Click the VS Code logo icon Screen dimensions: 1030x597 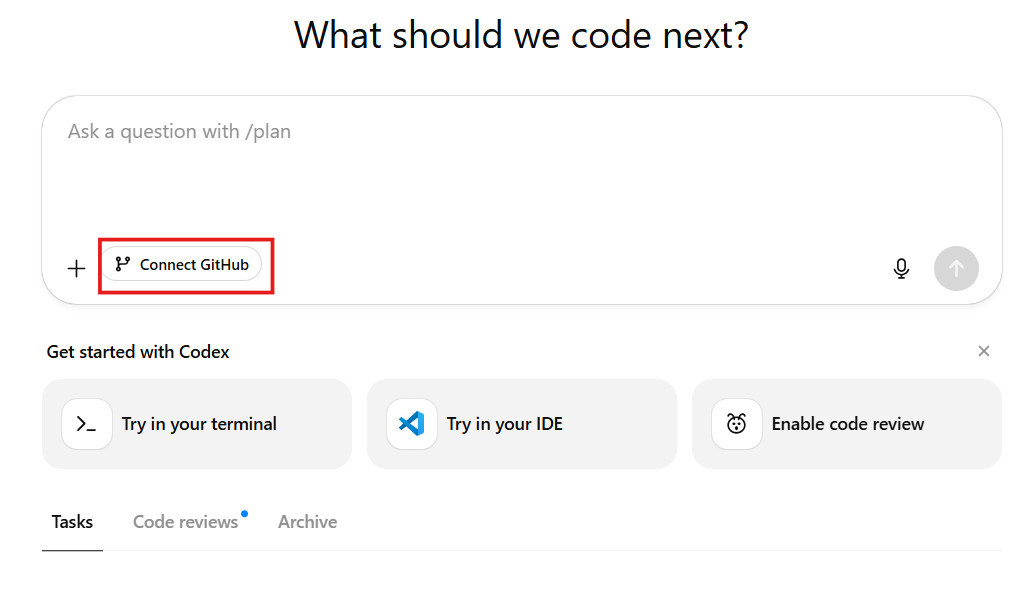412,424
